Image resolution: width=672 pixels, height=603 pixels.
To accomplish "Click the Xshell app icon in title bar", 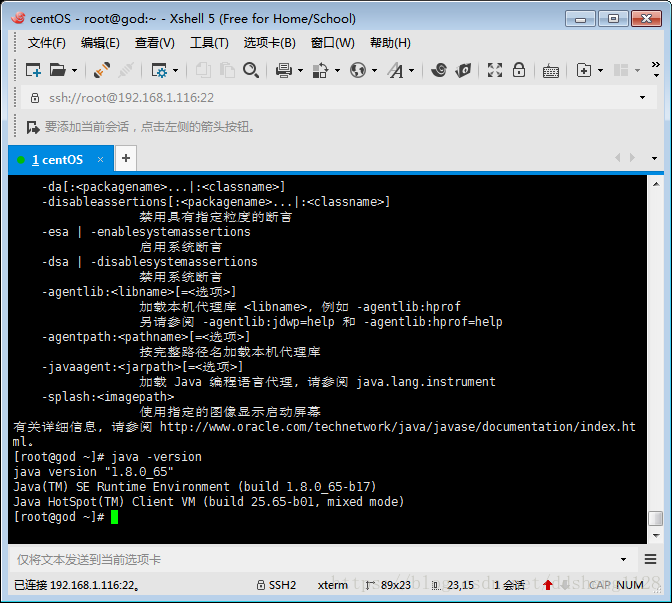I will pos(18,18).
